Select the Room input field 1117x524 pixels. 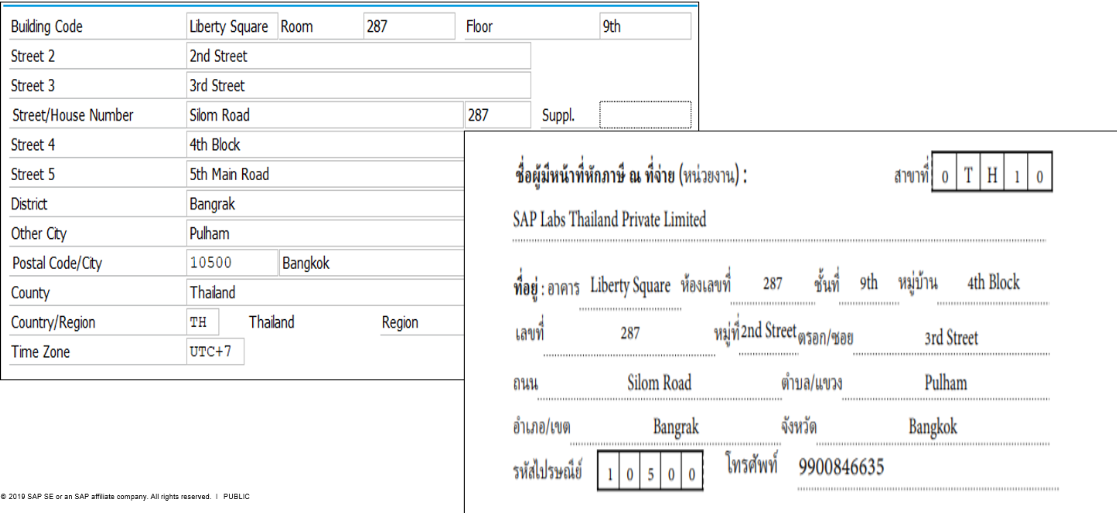pos(409,27)
